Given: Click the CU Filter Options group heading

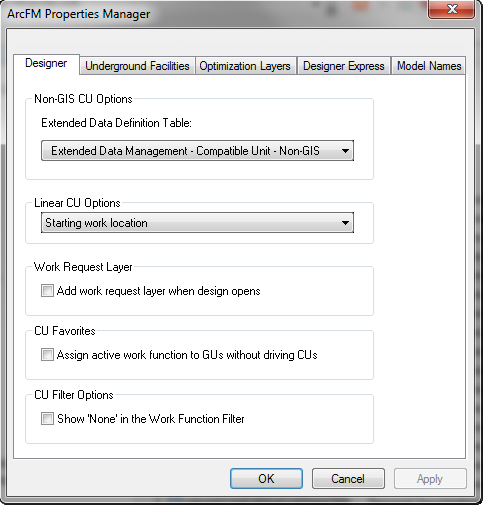Looking at the screenshot, I should [74, 395].
